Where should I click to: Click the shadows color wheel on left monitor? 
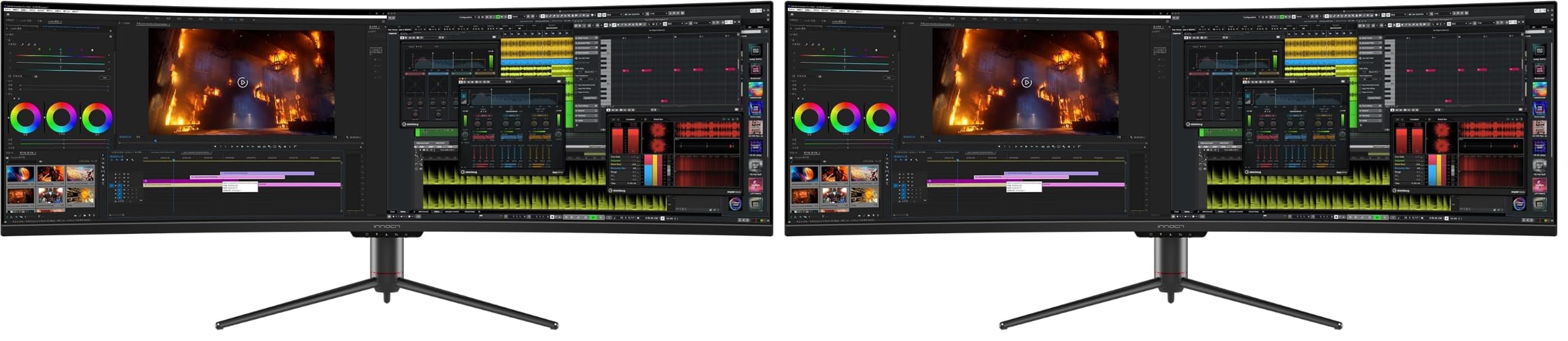pos(26,118)
